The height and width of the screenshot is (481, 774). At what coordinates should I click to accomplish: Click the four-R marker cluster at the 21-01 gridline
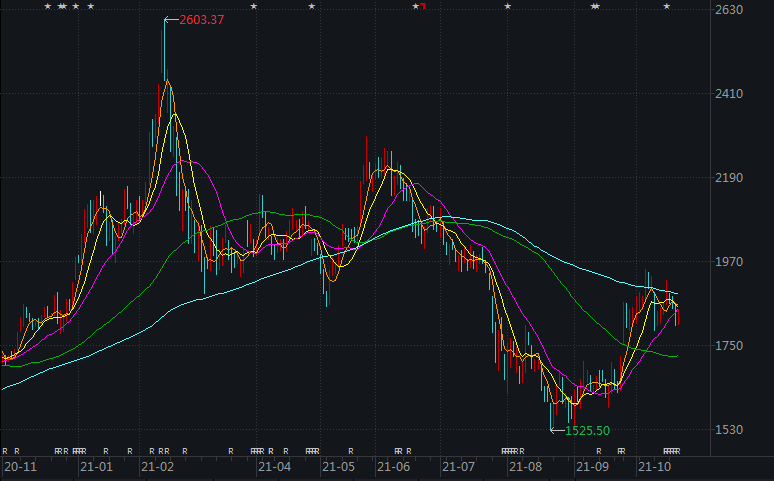79,451
